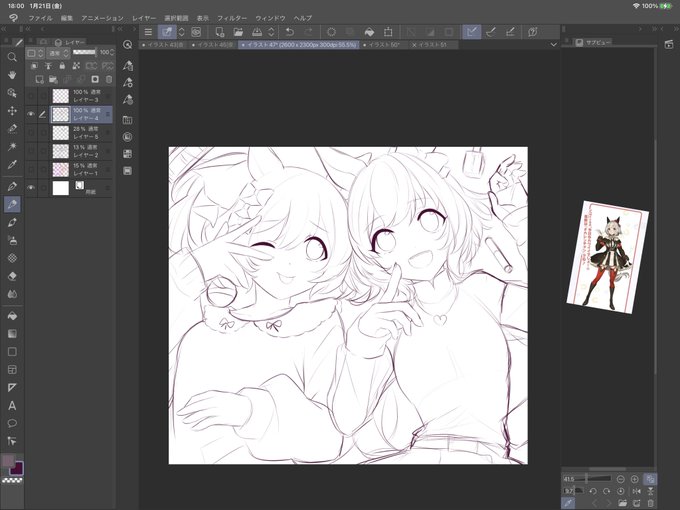Open save options dropdown arrows
The height and width of the screenshot is (510, 680).
point(271,32)
